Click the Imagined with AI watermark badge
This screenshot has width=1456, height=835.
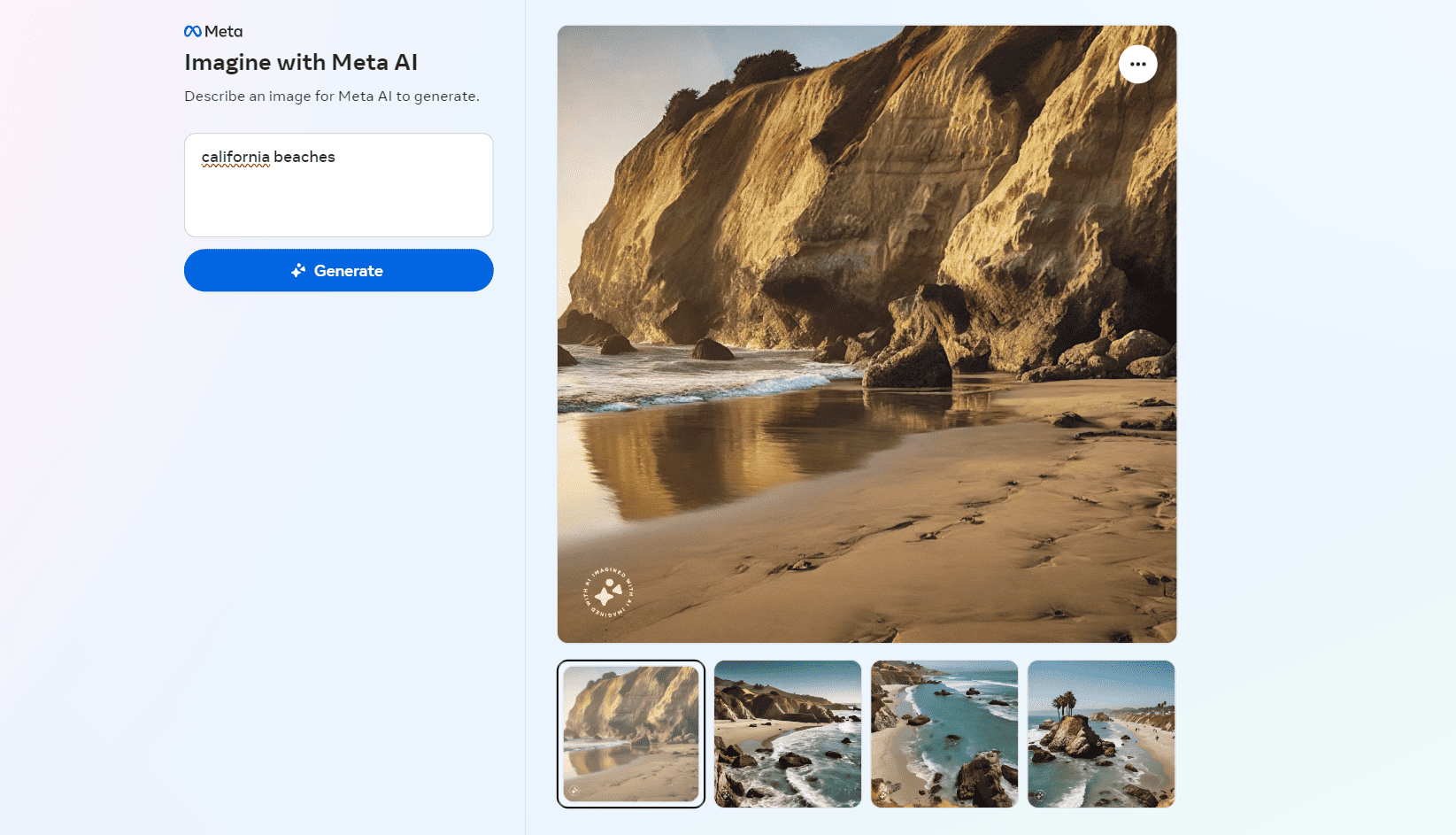coord(608,592)
